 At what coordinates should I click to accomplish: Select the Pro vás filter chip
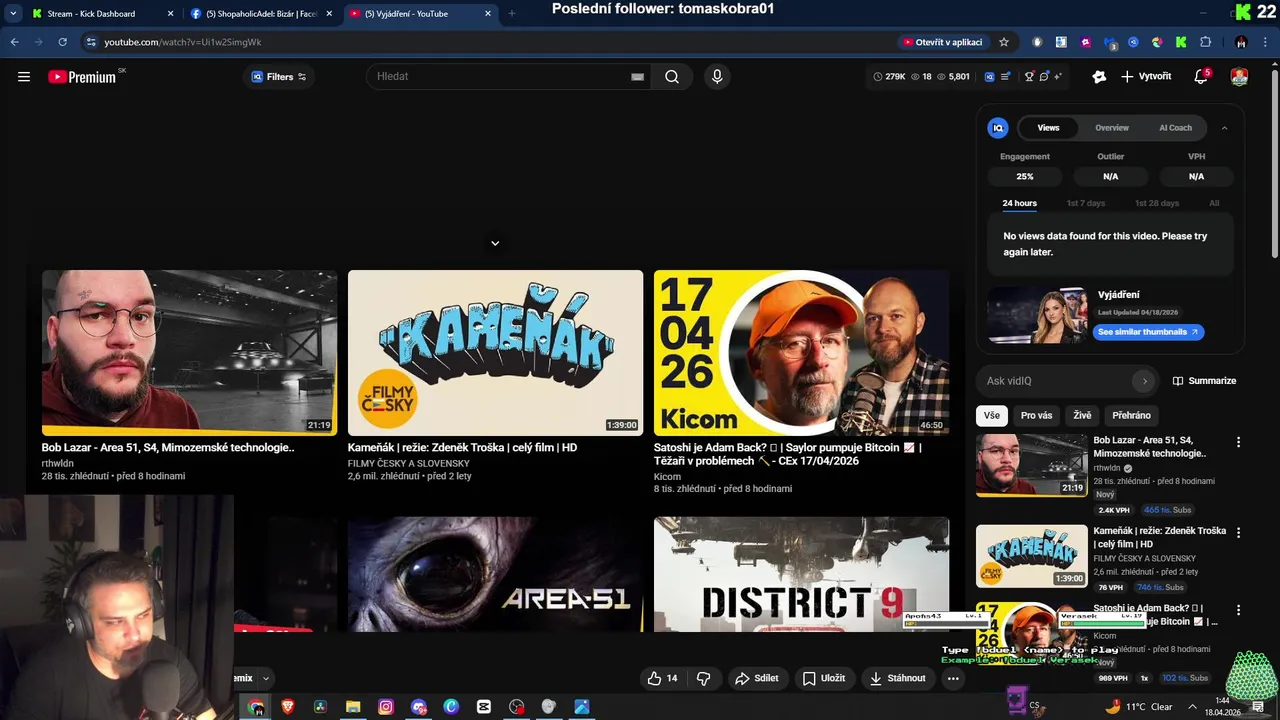(x=1036, y=415)
